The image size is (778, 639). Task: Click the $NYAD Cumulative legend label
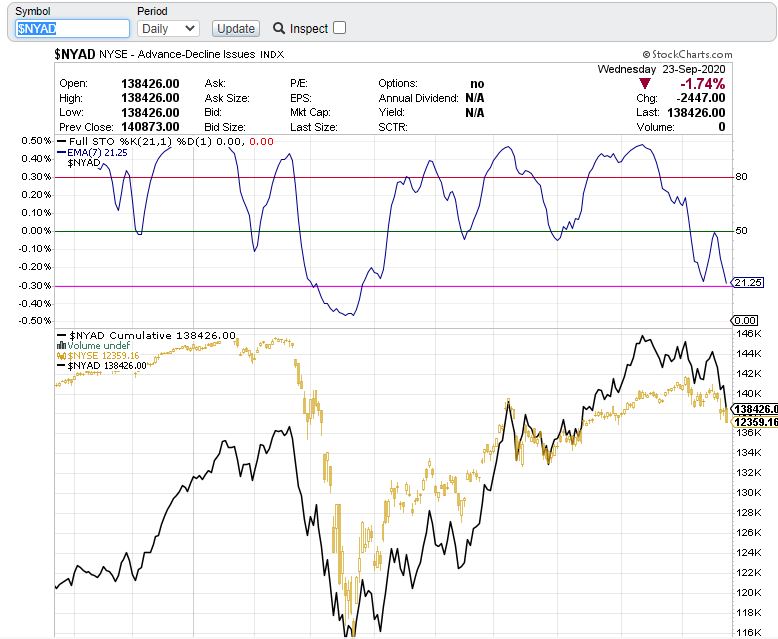152,335
